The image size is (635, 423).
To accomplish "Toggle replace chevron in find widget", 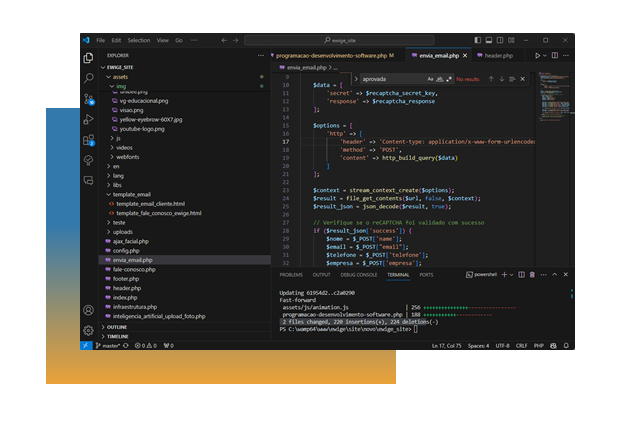I will [x=355, y=78].
